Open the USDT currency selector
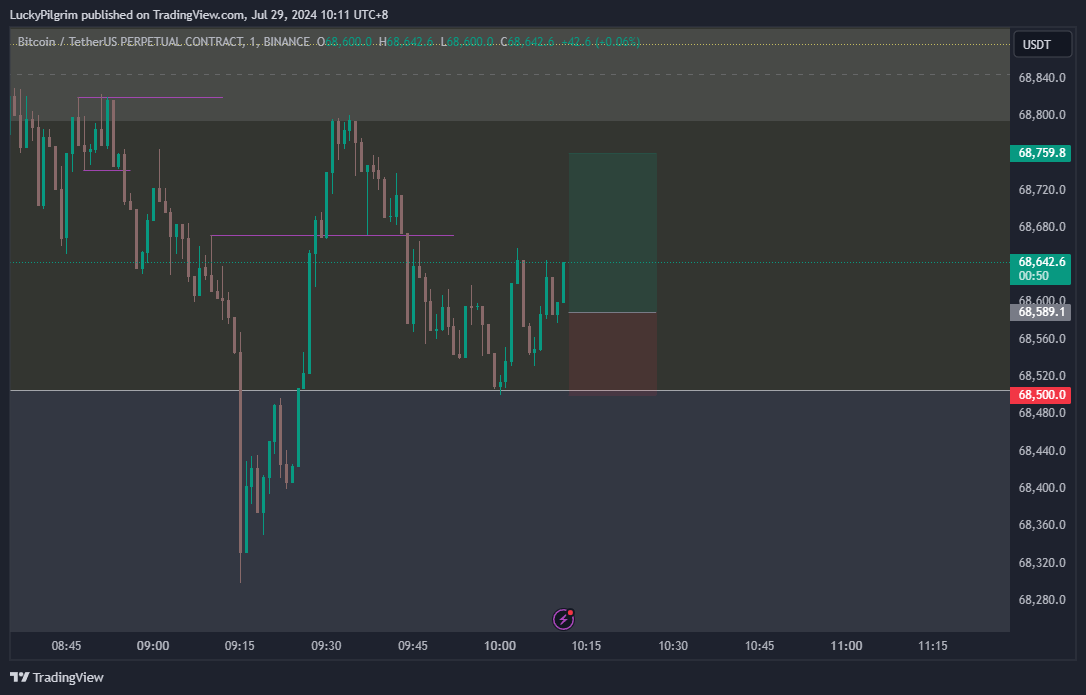This screenshot has height=695, width=1086. click(x=1042, y=44)
